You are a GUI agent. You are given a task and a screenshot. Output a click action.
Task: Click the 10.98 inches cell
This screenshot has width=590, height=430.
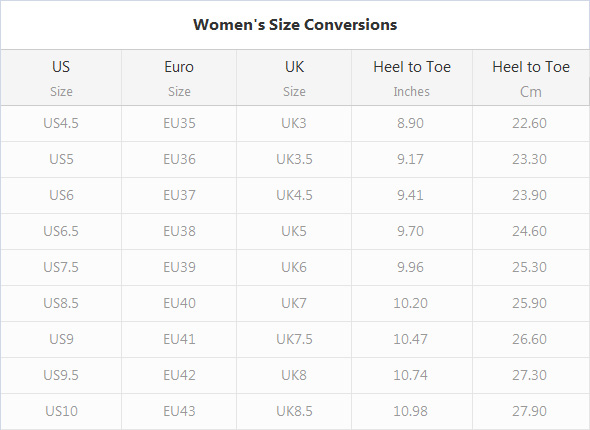coord(411,411)
